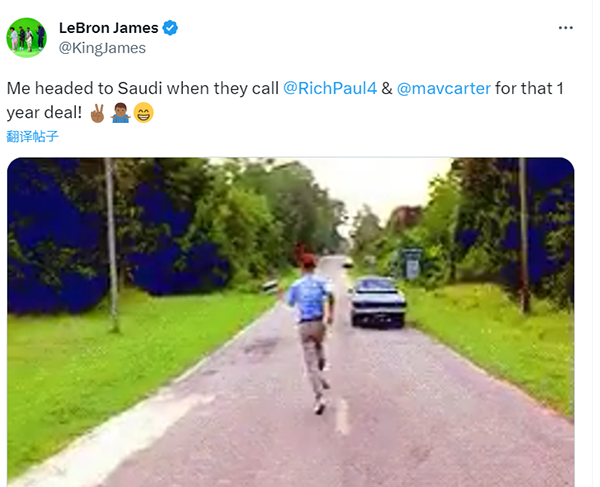Click the roadside sign in the image
Image resolution: width=600 pixels, height=487 pixels.
pos(412,263)
